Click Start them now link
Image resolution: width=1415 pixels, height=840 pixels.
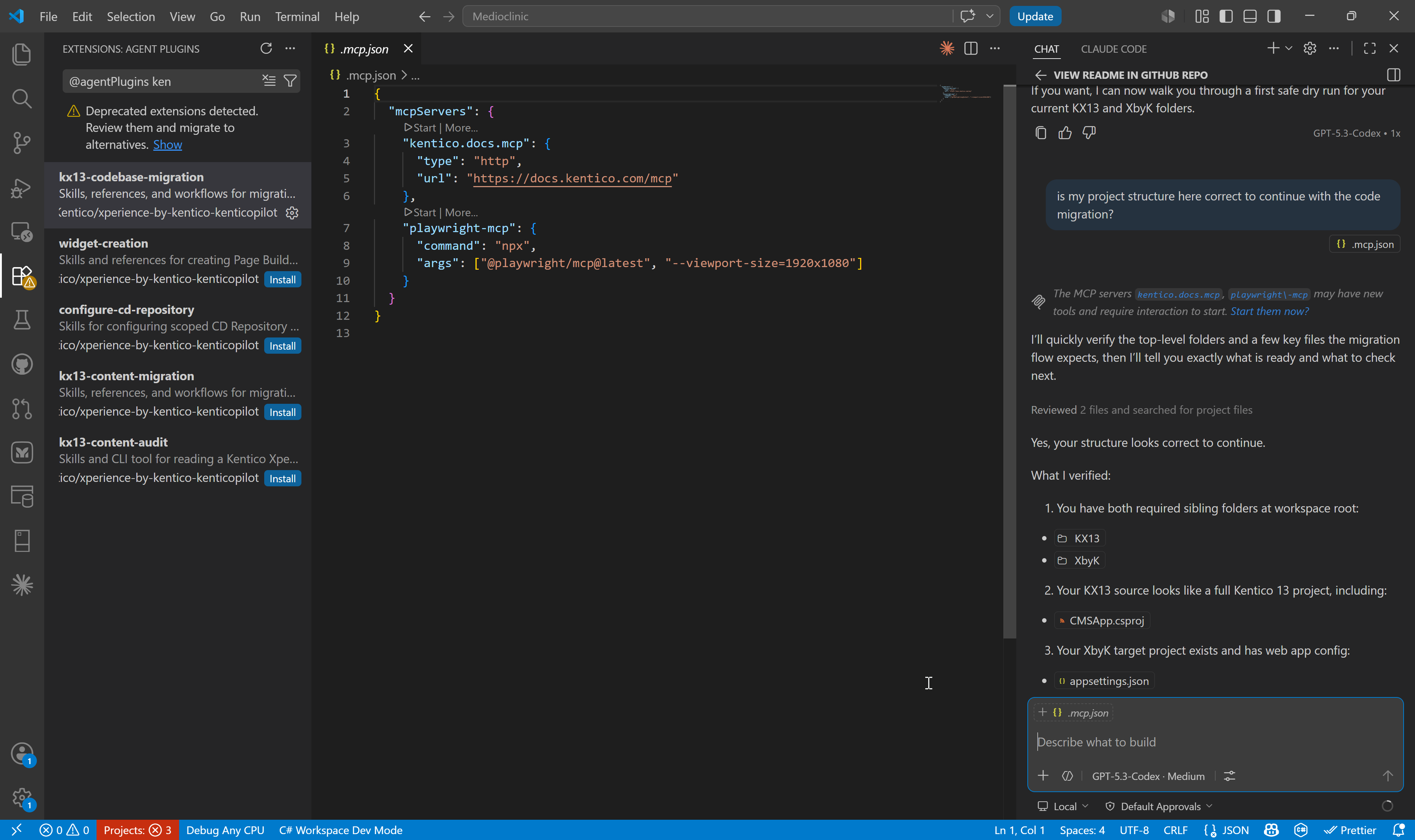[x=1269, y=311]
